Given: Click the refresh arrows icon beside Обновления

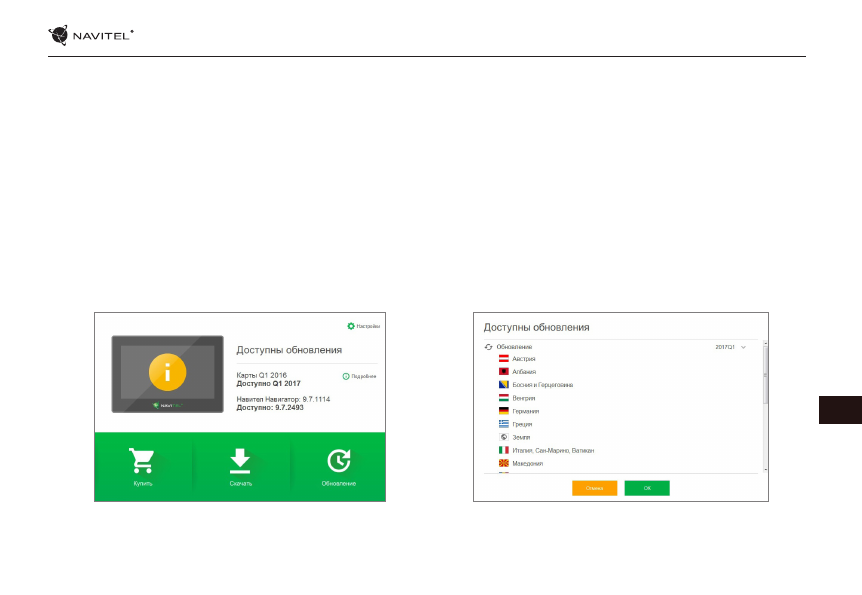Looking at the screenshot, I should [489, 346].
